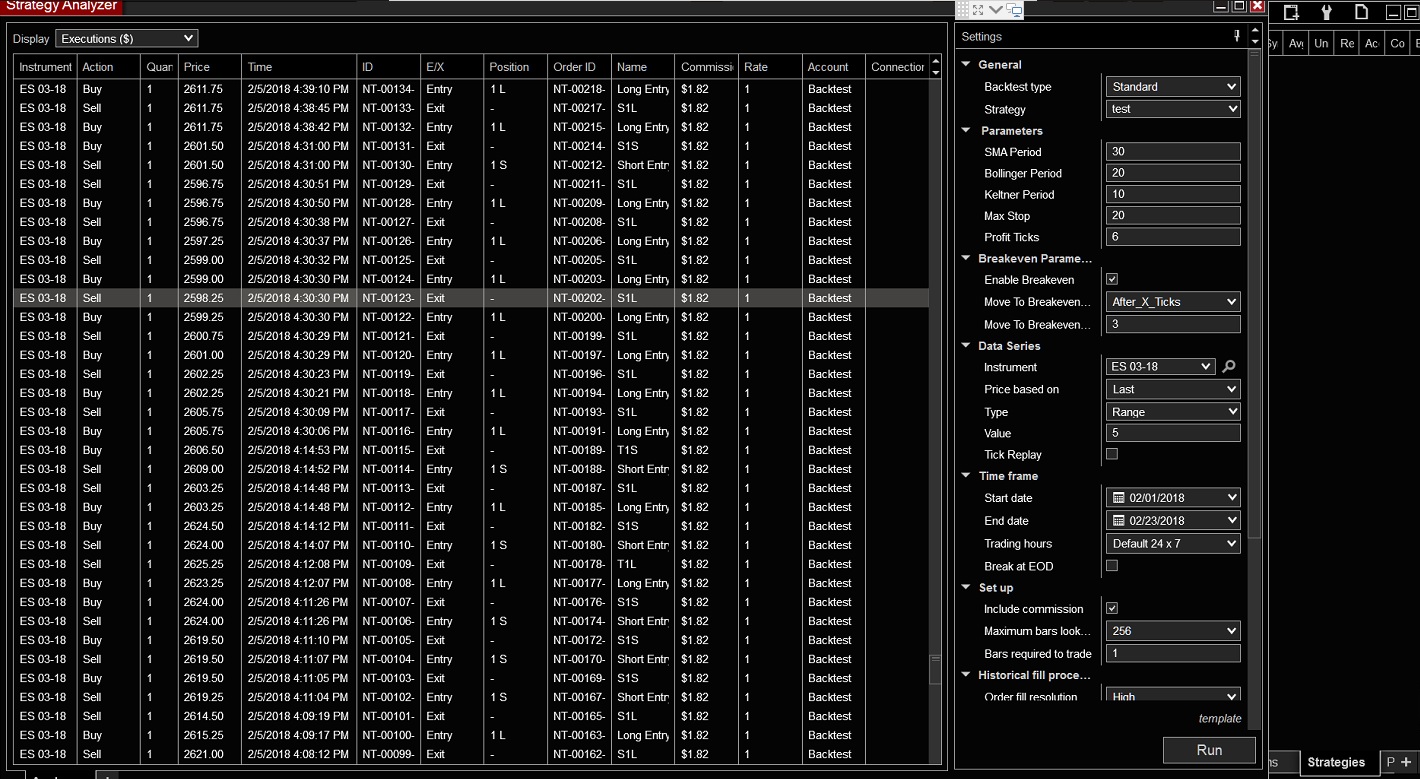This screenshot has height=779, width=1420.
Task: Open the Strategy dropdown set to test
Action: [x=1173, y=109]
